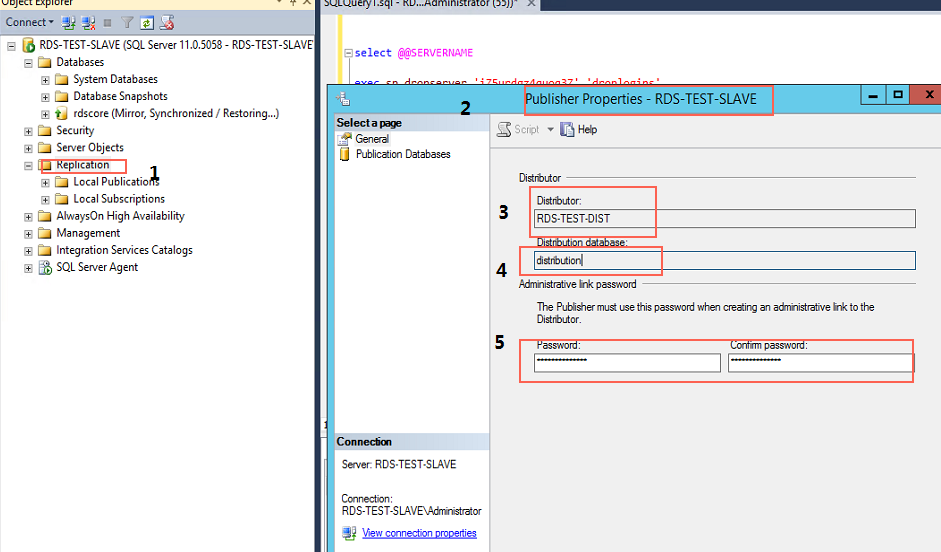Click the connection properties icon
941x552 pixels.
point(349,533)
